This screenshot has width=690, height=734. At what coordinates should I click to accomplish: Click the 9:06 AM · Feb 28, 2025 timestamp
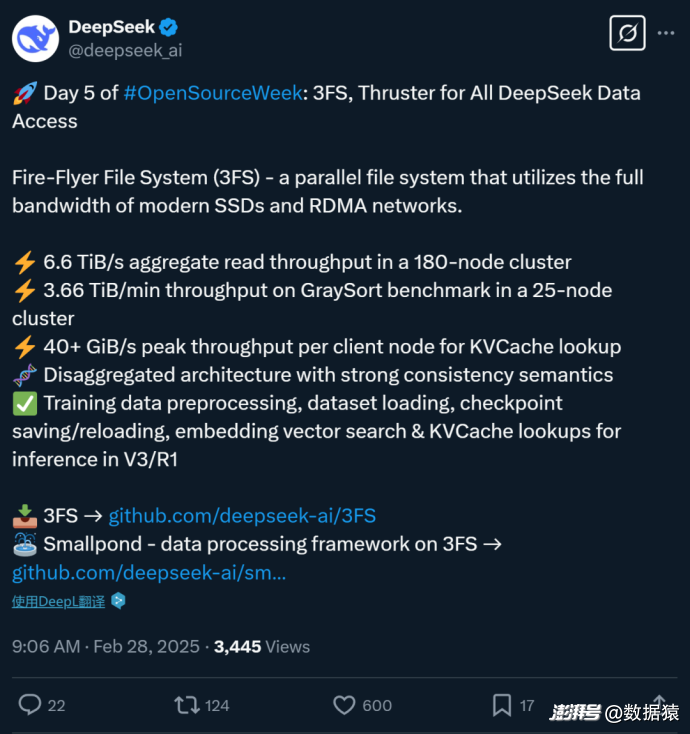point(105,647)
